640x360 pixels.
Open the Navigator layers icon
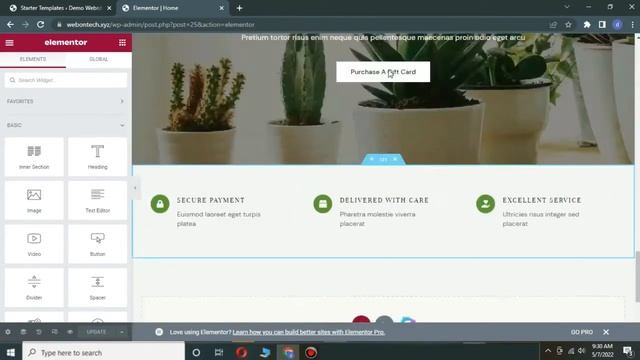click(x=23, y=332)
